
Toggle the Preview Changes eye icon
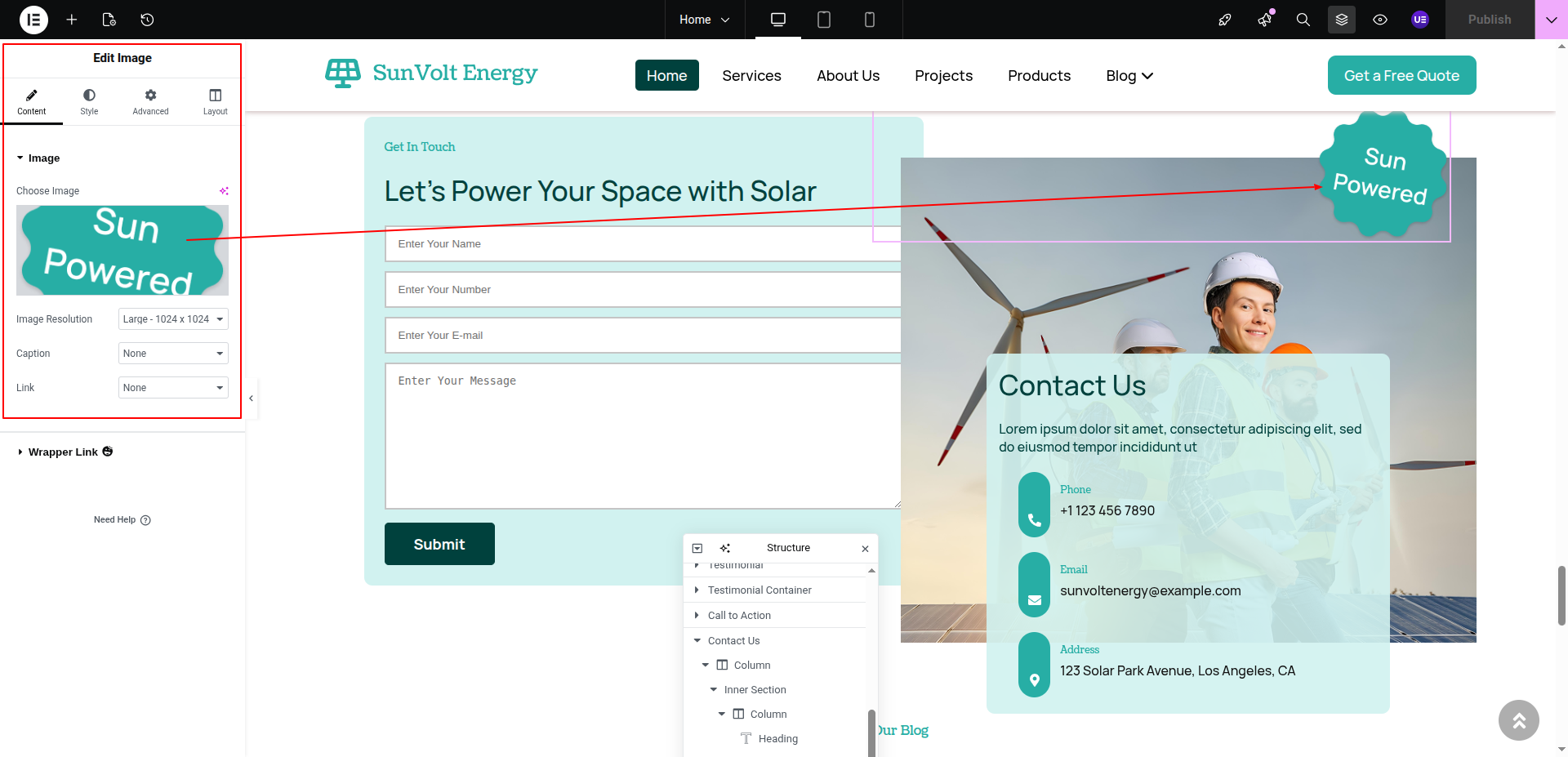tap(1379, 20)
